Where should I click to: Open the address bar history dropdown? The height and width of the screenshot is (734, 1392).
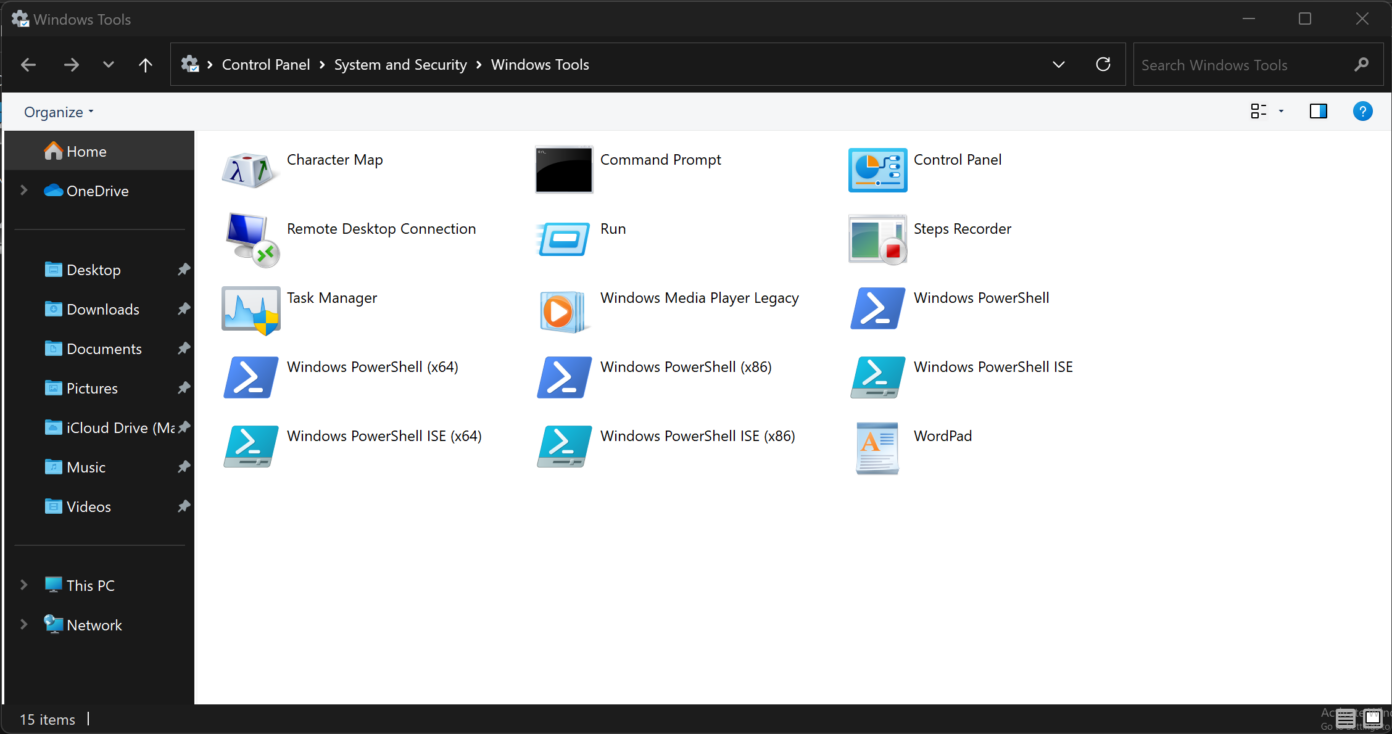tap(1058, 64)
